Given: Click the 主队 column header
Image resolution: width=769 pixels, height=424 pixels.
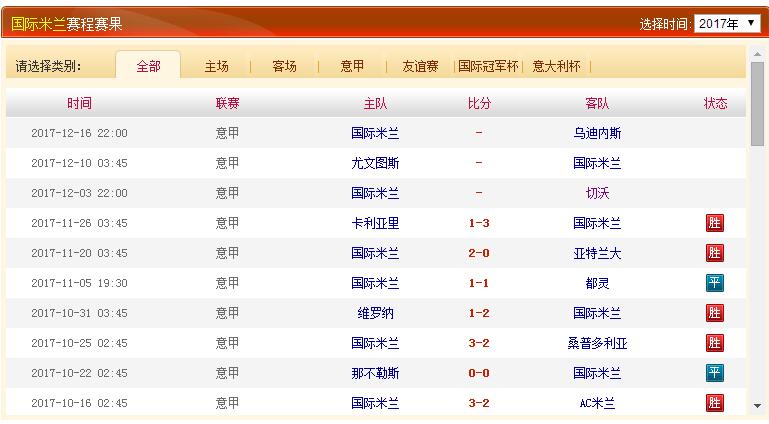Looking at the screenshot, I should [375, 103].
